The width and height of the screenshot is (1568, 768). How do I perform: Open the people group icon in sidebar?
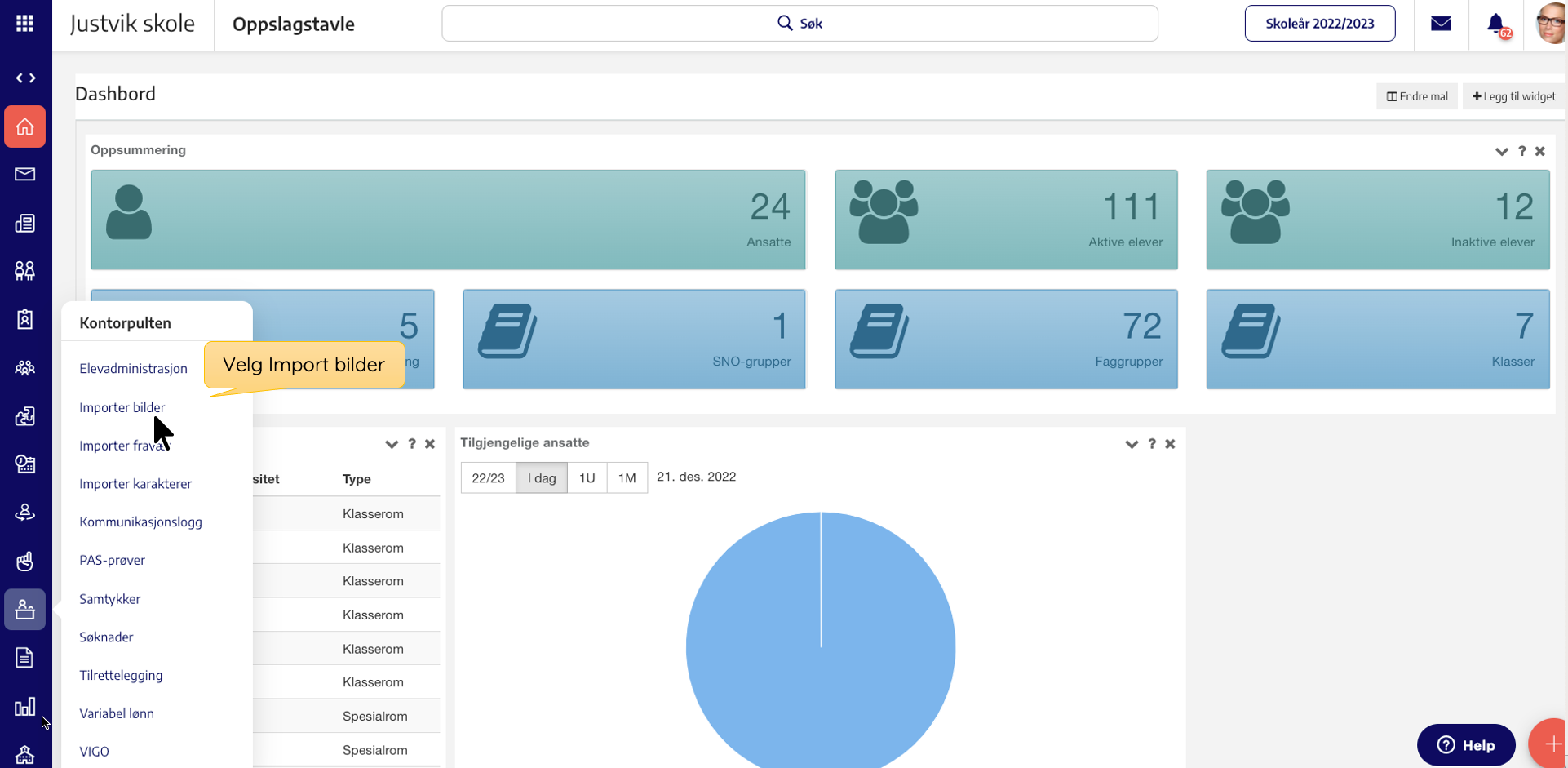[x=25, y=271]
